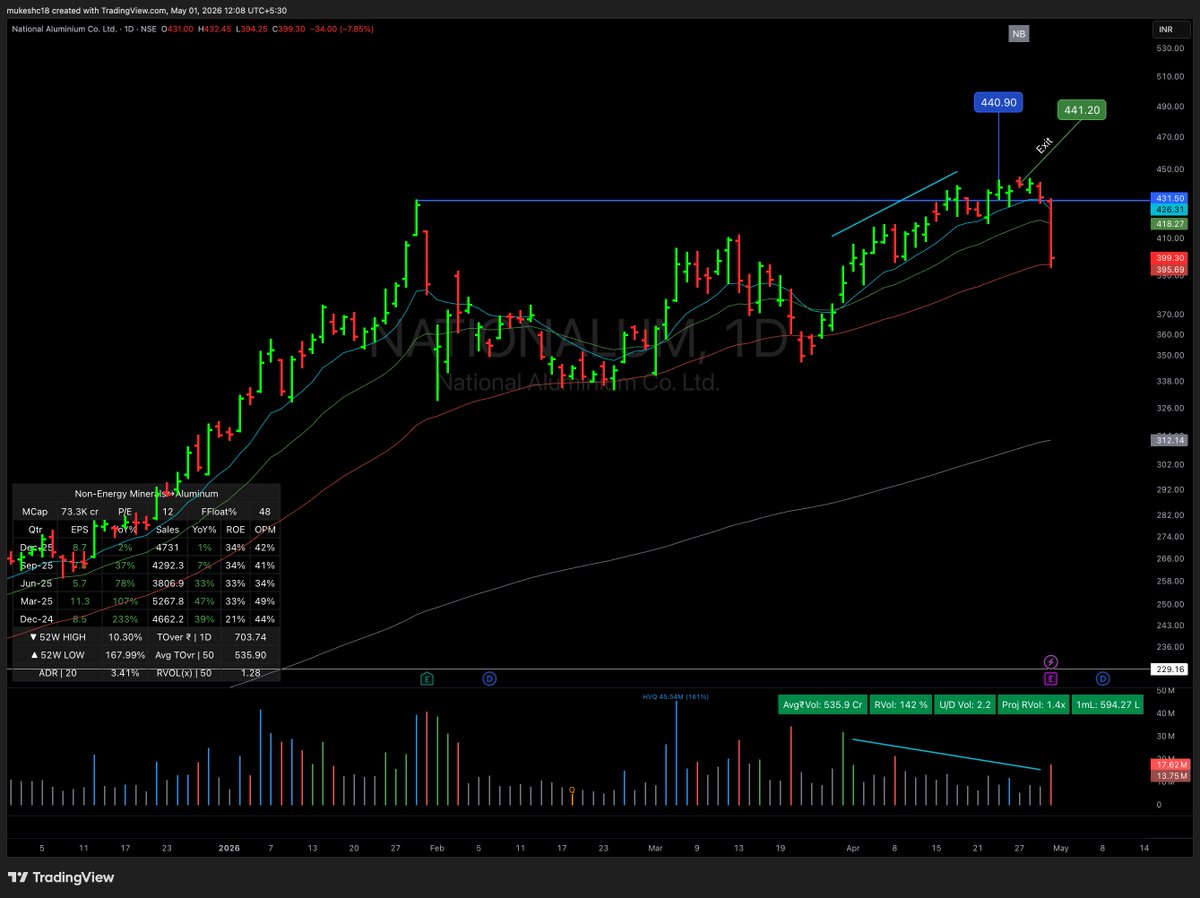Click the Exit annotation label
This screenshot has height=898, width=1200.
tap(1044, 144)
